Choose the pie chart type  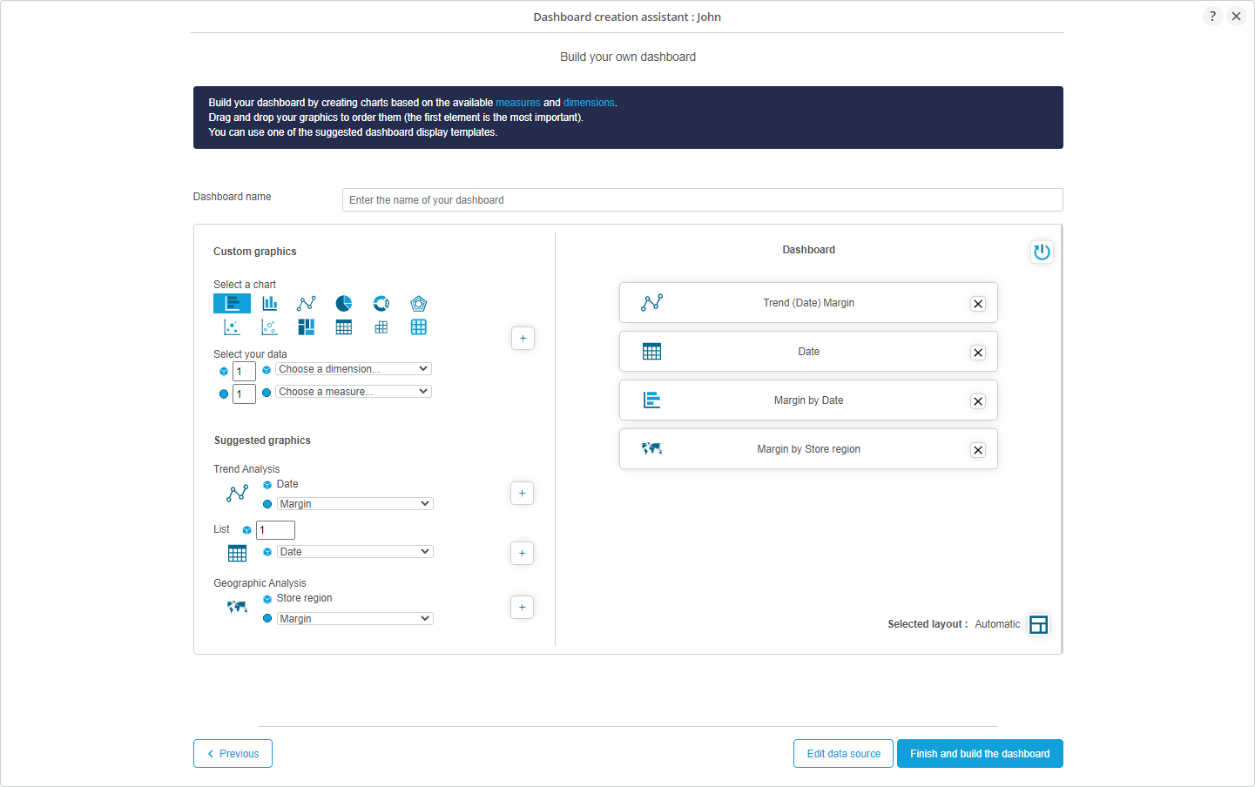point(343,303)
